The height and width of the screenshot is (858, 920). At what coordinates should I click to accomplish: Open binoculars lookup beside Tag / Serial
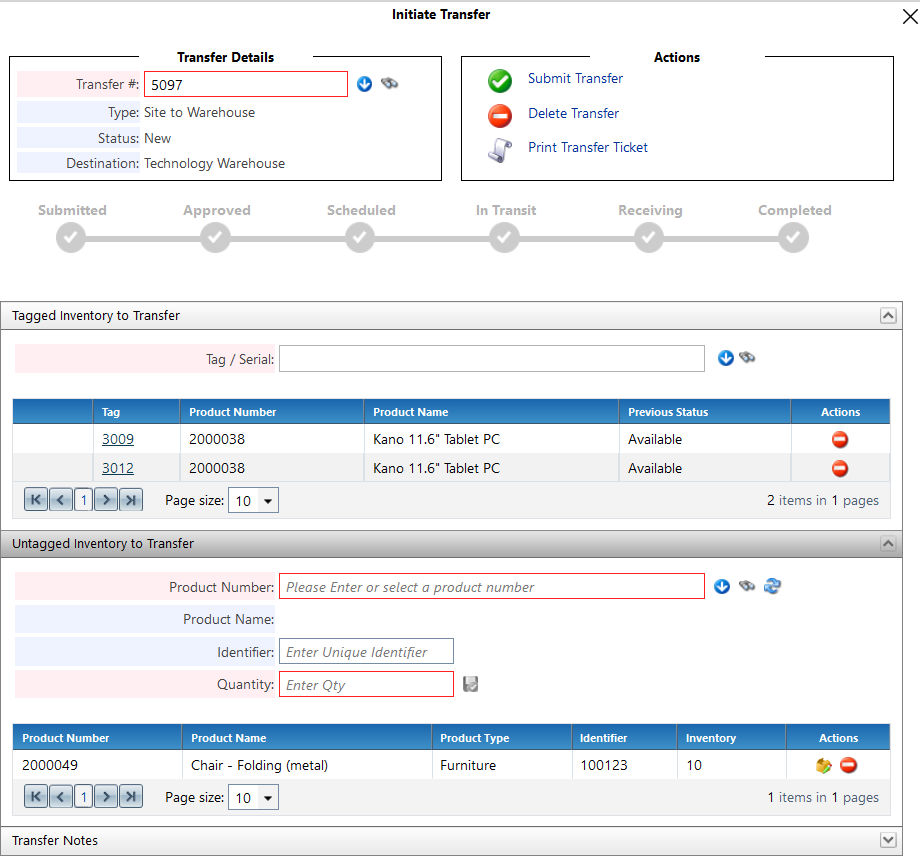click(x=747, y=357)
